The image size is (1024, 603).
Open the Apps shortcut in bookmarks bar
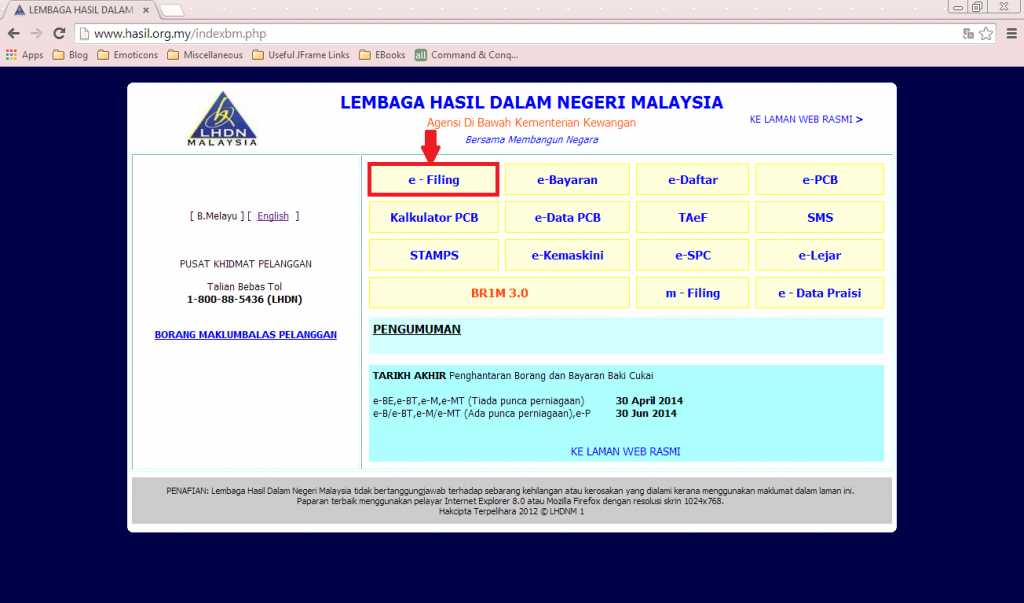(25, 55)
